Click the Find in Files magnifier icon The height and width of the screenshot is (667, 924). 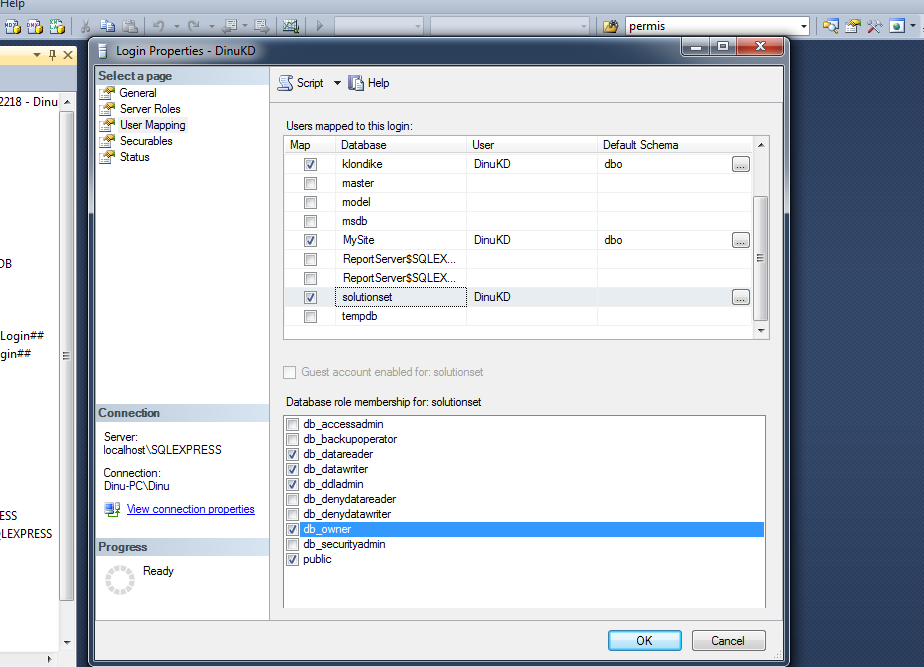pyautogui.click(x=830, y=25)
